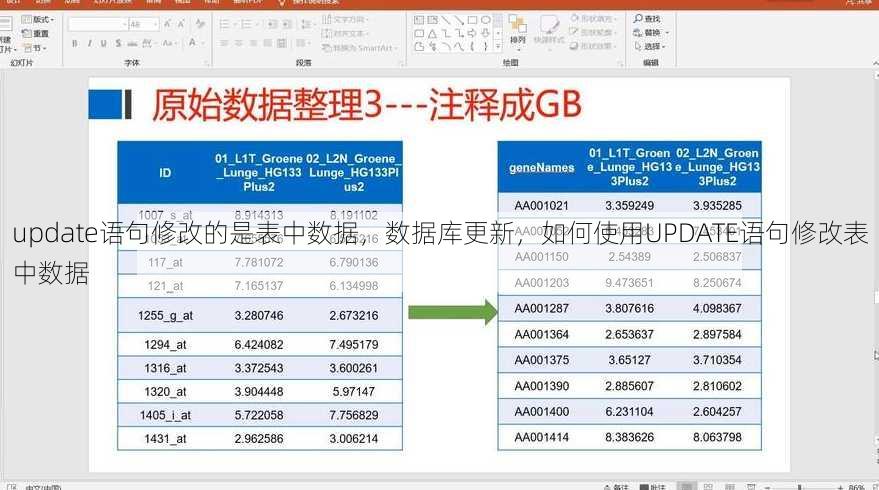Clear all text formatting
Screen dimensions: 879x490
coord(200,24)
